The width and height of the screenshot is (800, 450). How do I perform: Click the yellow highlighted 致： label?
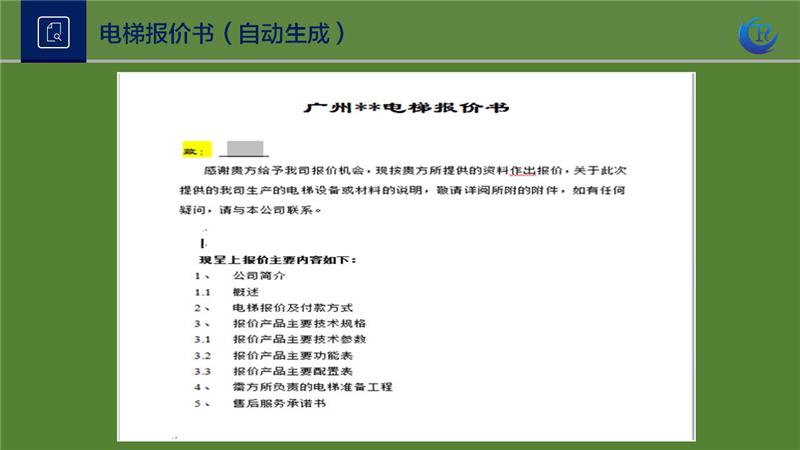tap(193, 150)
